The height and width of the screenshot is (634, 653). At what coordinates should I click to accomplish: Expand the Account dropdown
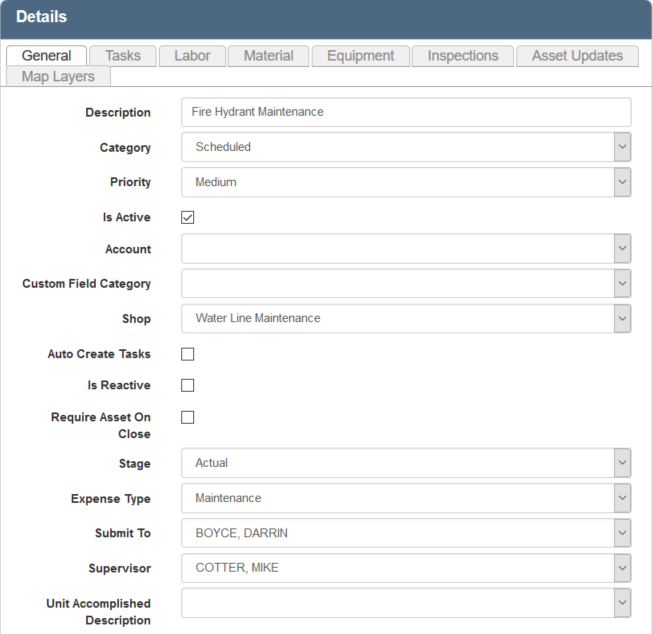tap(622, 249)
